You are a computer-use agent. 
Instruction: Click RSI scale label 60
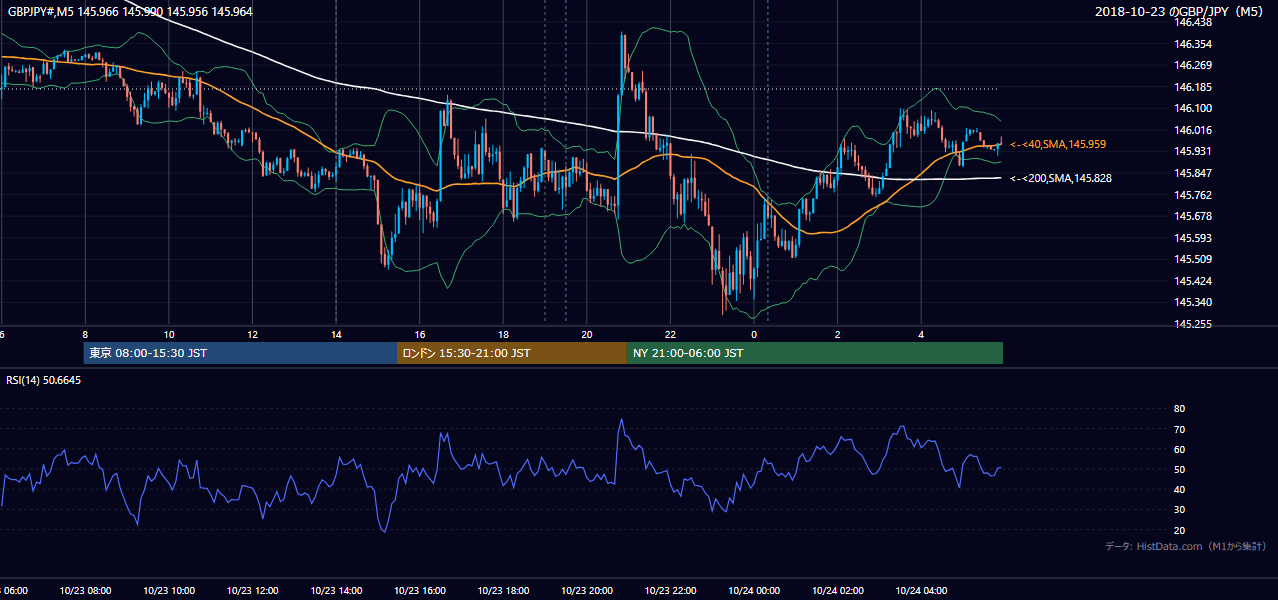point(1179,449)
